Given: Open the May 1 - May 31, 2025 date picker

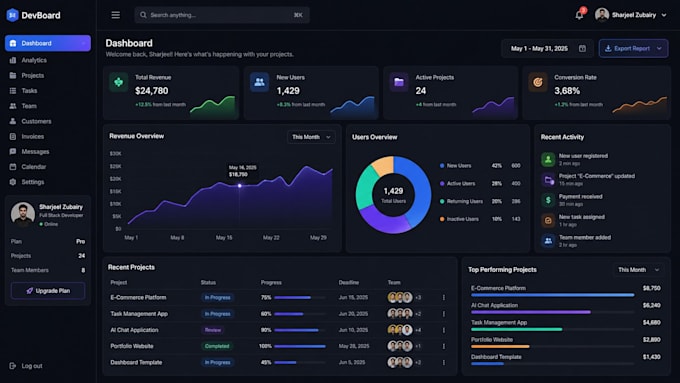Looking at the screenshot, I should coord(548,49).
